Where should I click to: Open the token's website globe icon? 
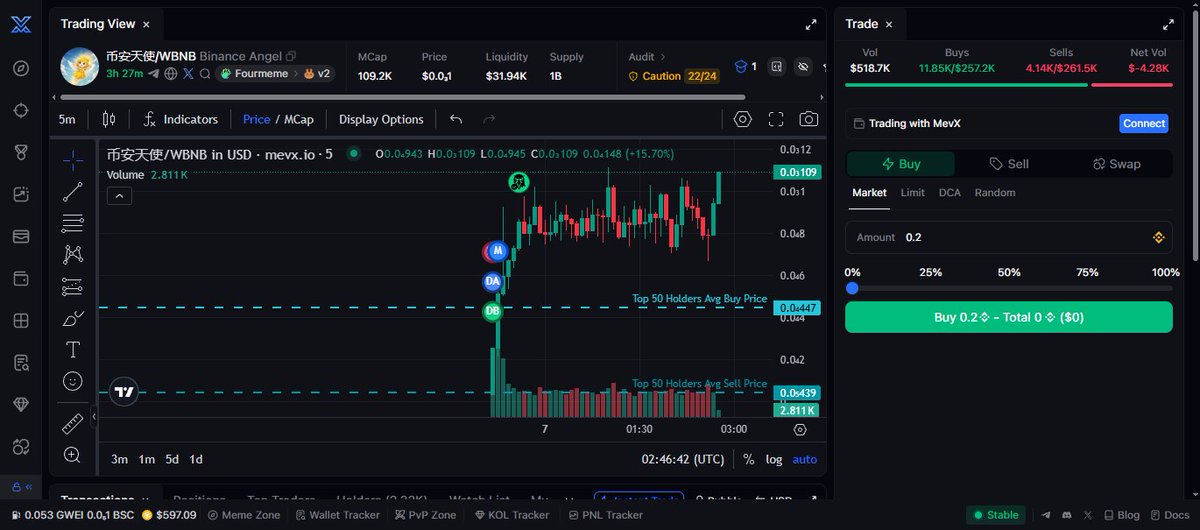point(171,73)
